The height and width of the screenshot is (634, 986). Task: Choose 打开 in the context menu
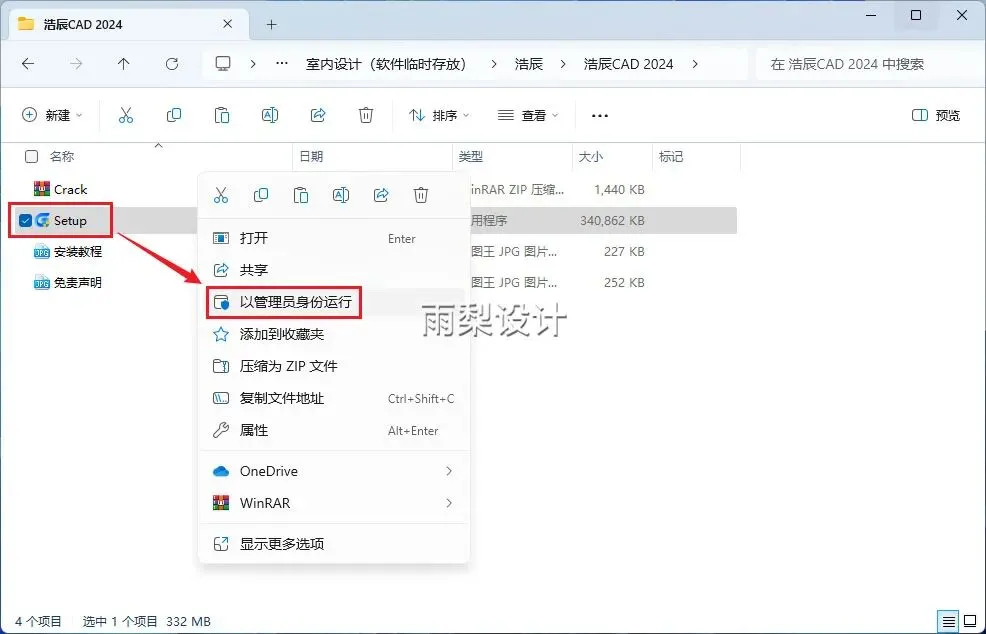pyautogui.click(x=333, y=238)
